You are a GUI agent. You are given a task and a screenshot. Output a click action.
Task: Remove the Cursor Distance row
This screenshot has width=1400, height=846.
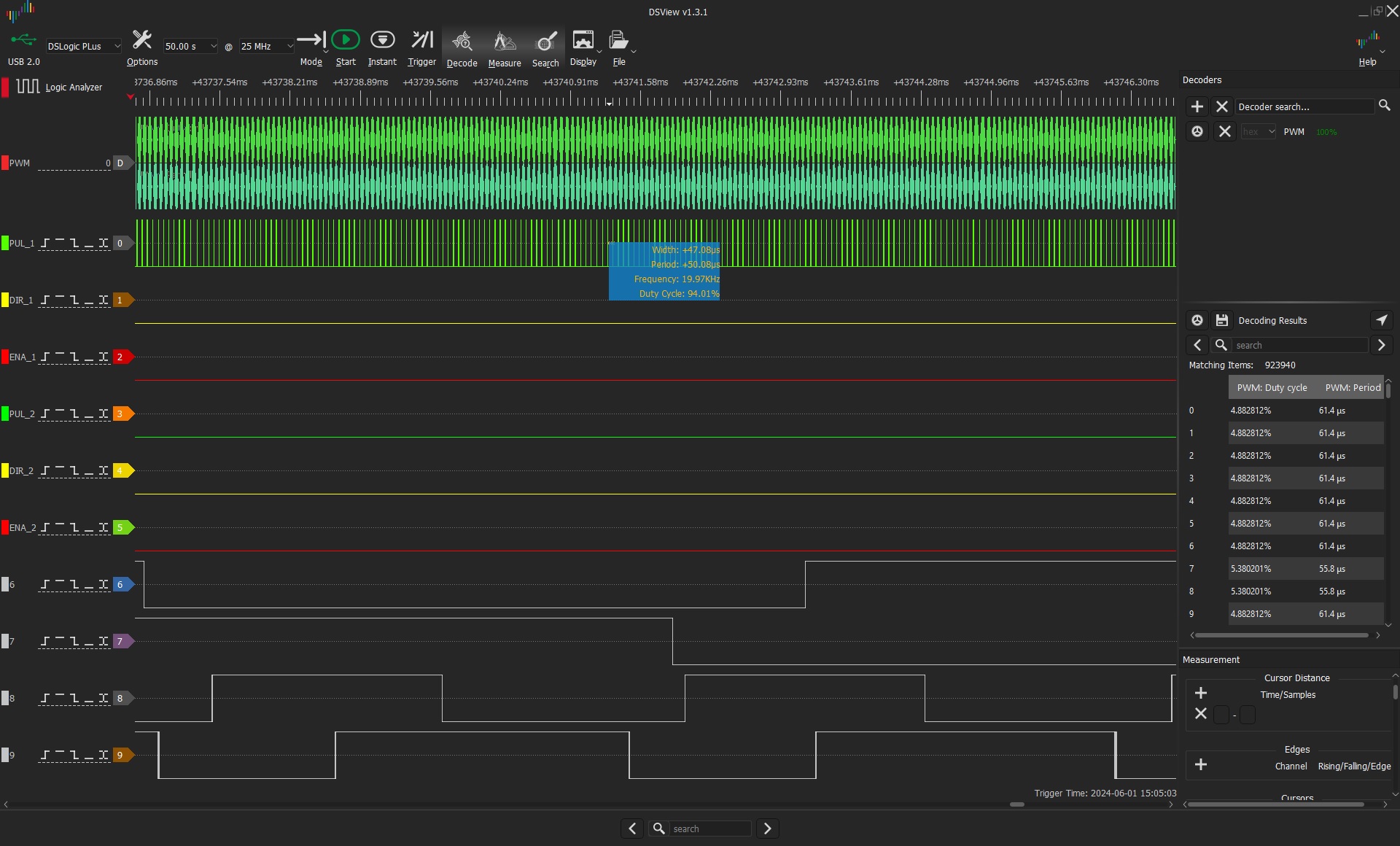tap(1201, 714)
